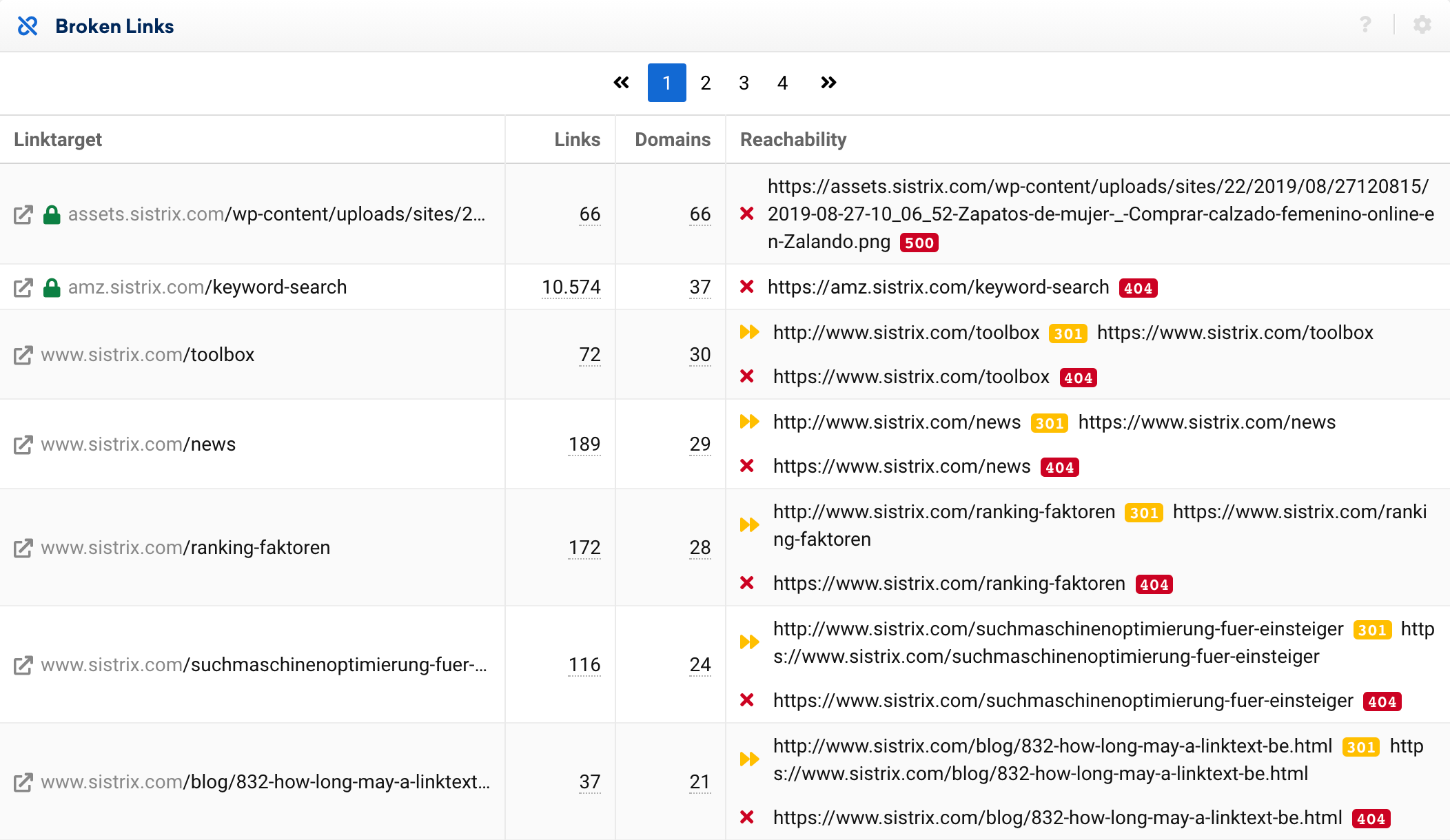Viewport: 1450px width, 840px height.
Task: Click domains count 24 for suchmaschinenoptimierung row
Action: click(700, 665)
